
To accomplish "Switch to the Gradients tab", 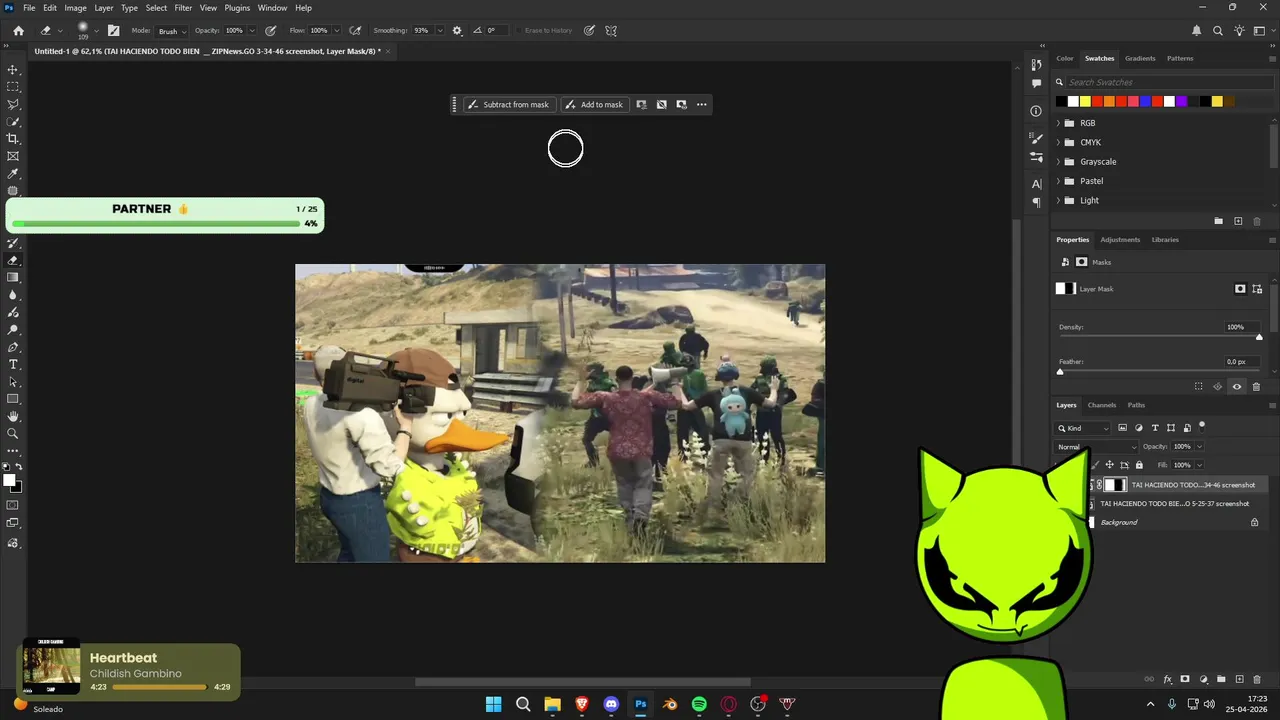I will (1140, 58).
